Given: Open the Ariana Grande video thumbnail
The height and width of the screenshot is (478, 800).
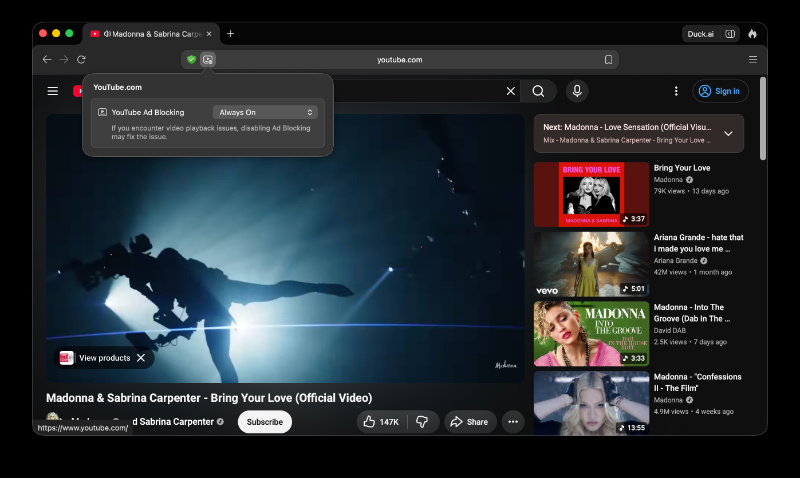Looking at the screenshot, I should click(591, 264).
